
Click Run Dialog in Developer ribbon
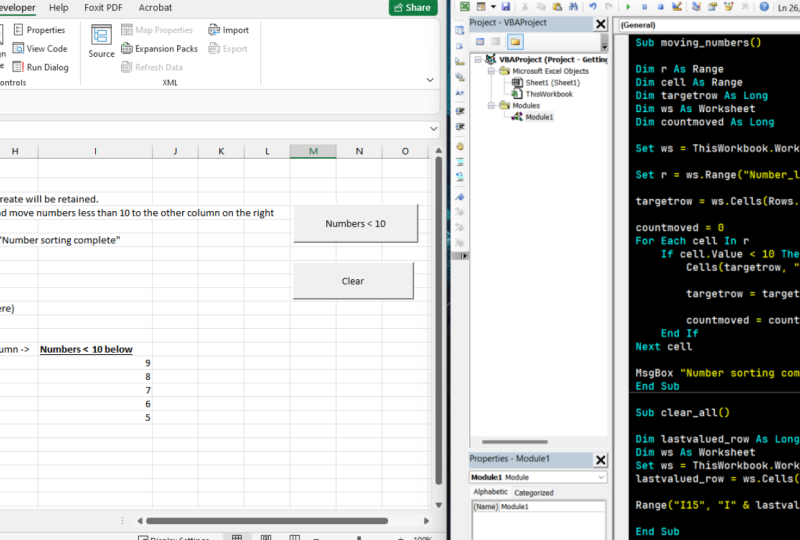pyautogui.click(x=40, y=67)
